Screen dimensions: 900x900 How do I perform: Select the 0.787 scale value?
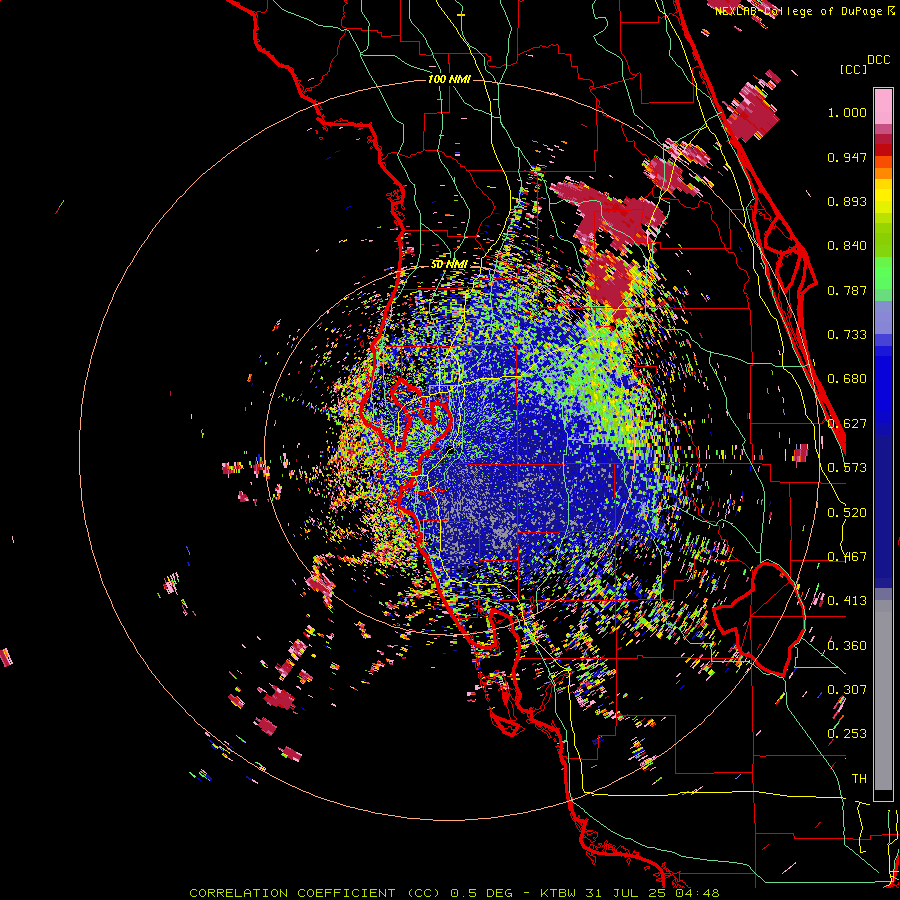[x=847, y=290]
